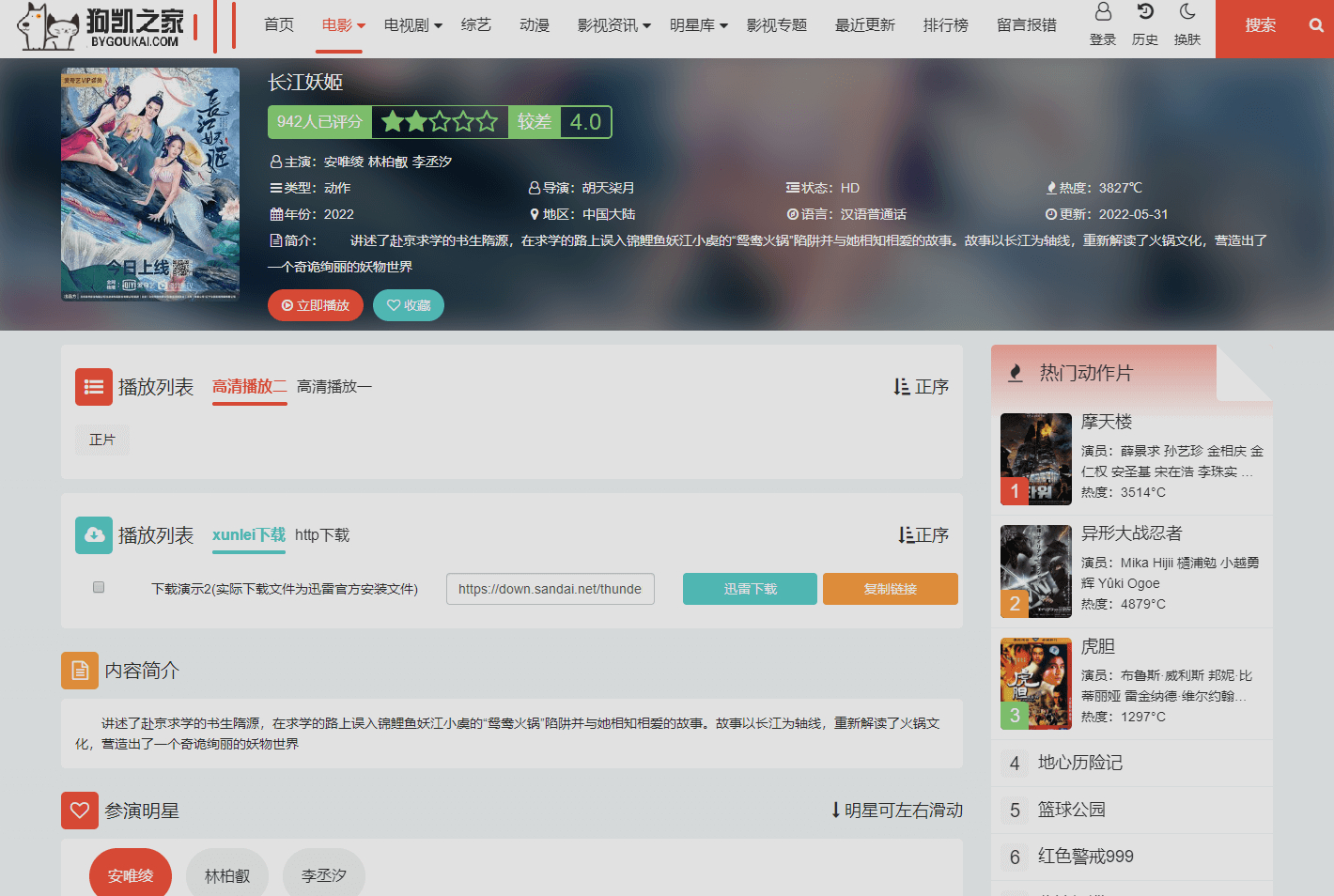Click the red heart cast stars icon
Screen dimensions: 1334x896
tap(80, 811)
